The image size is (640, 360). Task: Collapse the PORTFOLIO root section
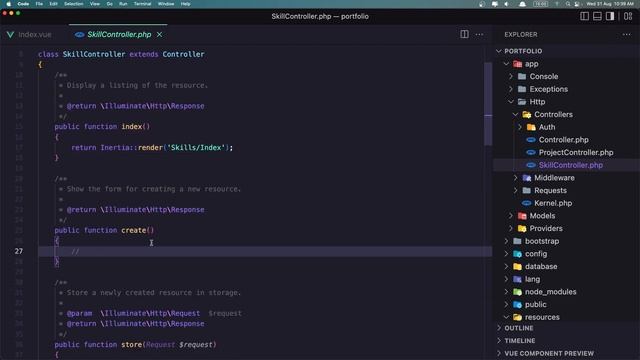[x=499, y=51]
